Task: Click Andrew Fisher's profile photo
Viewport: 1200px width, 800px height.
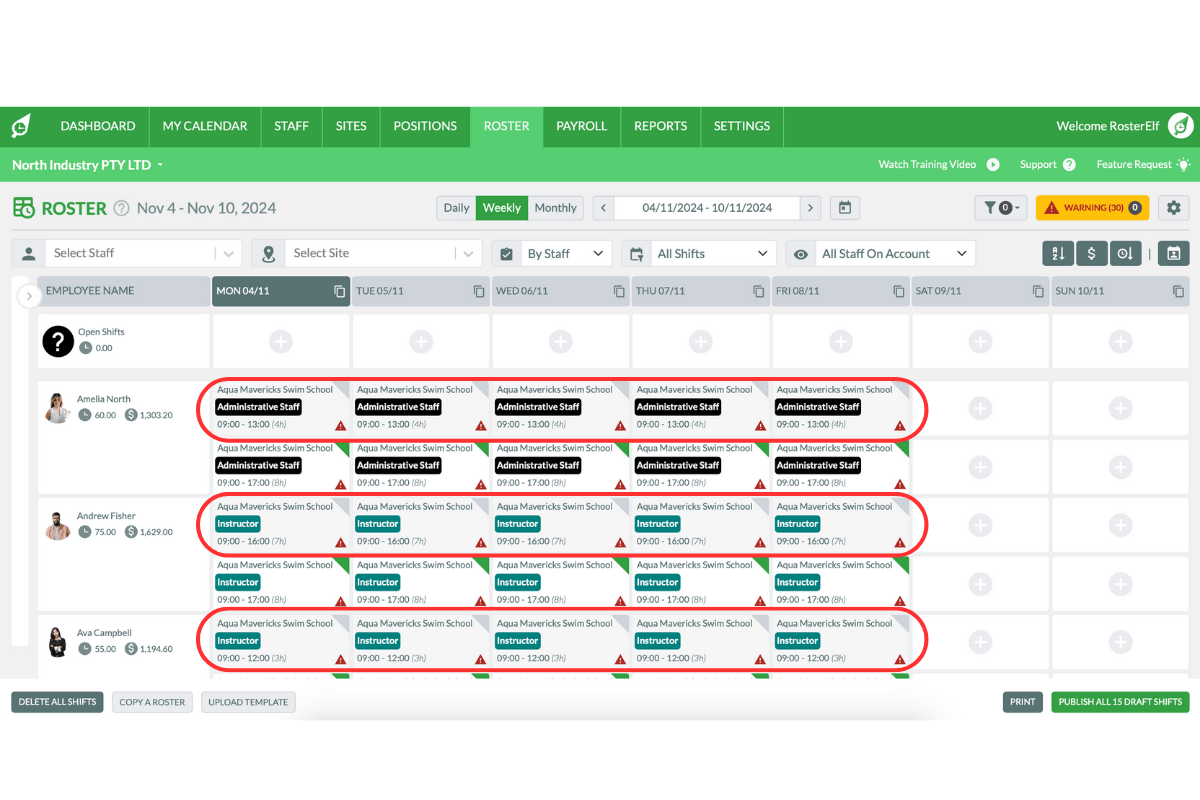Action: pyautogui.click(x=57, y=524)
